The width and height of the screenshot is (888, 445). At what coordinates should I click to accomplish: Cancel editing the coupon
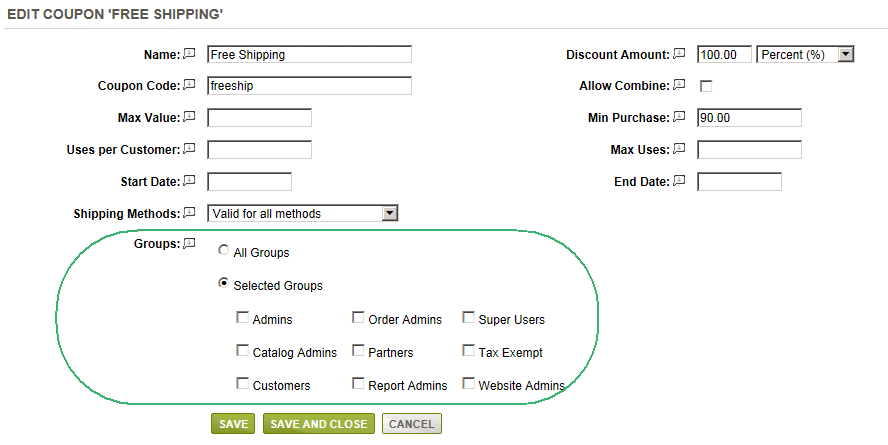pos(412,424)
